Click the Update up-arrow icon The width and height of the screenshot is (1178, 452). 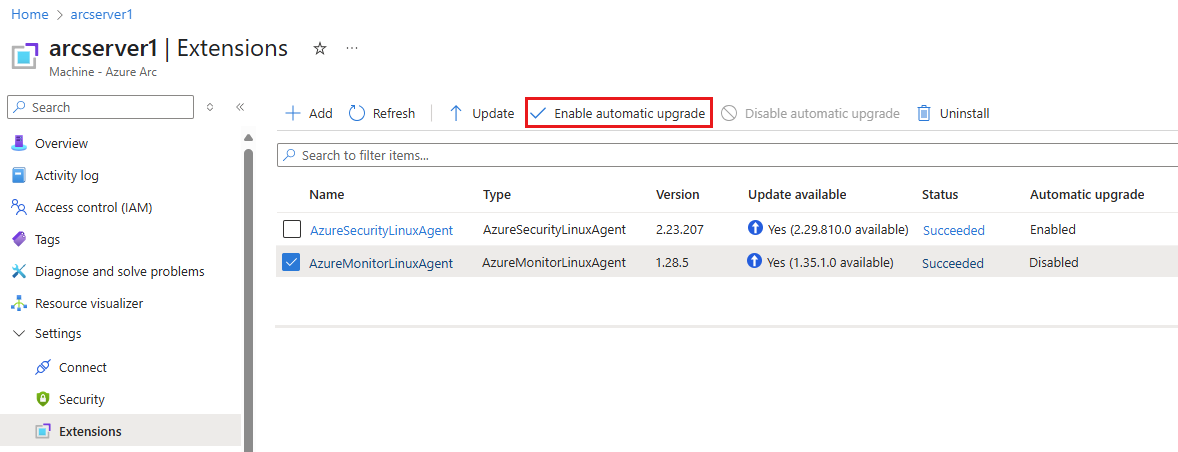[455, 113]
